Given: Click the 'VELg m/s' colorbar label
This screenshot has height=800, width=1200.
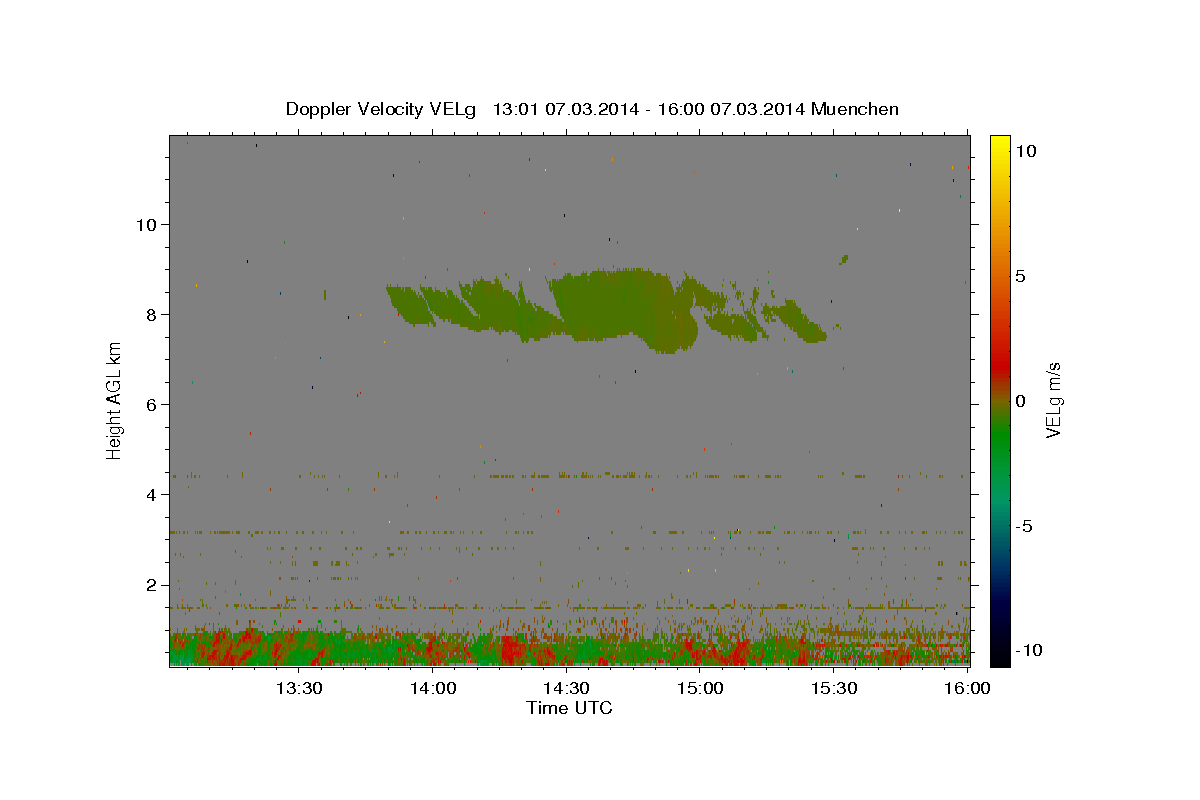Looking at the screenshot, I should point(1053,400).
